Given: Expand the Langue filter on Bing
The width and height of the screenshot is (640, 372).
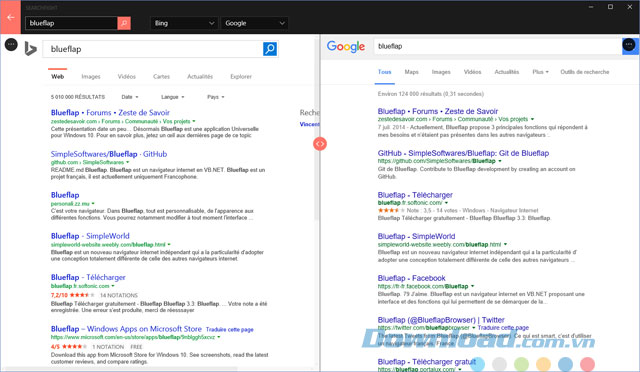Looking at the screenshot, I should click(173, 97).
